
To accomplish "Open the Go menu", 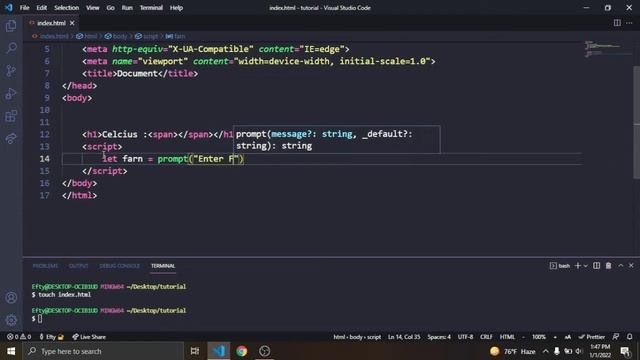I will tap(111, 8).
